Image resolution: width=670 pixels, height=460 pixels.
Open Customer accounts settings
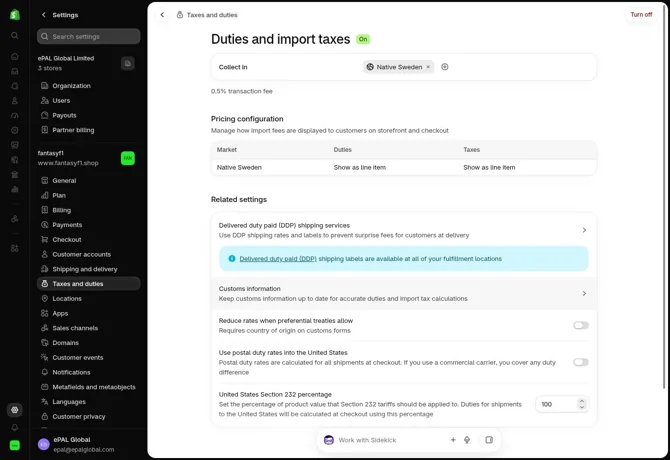click(x=88, y=255)
